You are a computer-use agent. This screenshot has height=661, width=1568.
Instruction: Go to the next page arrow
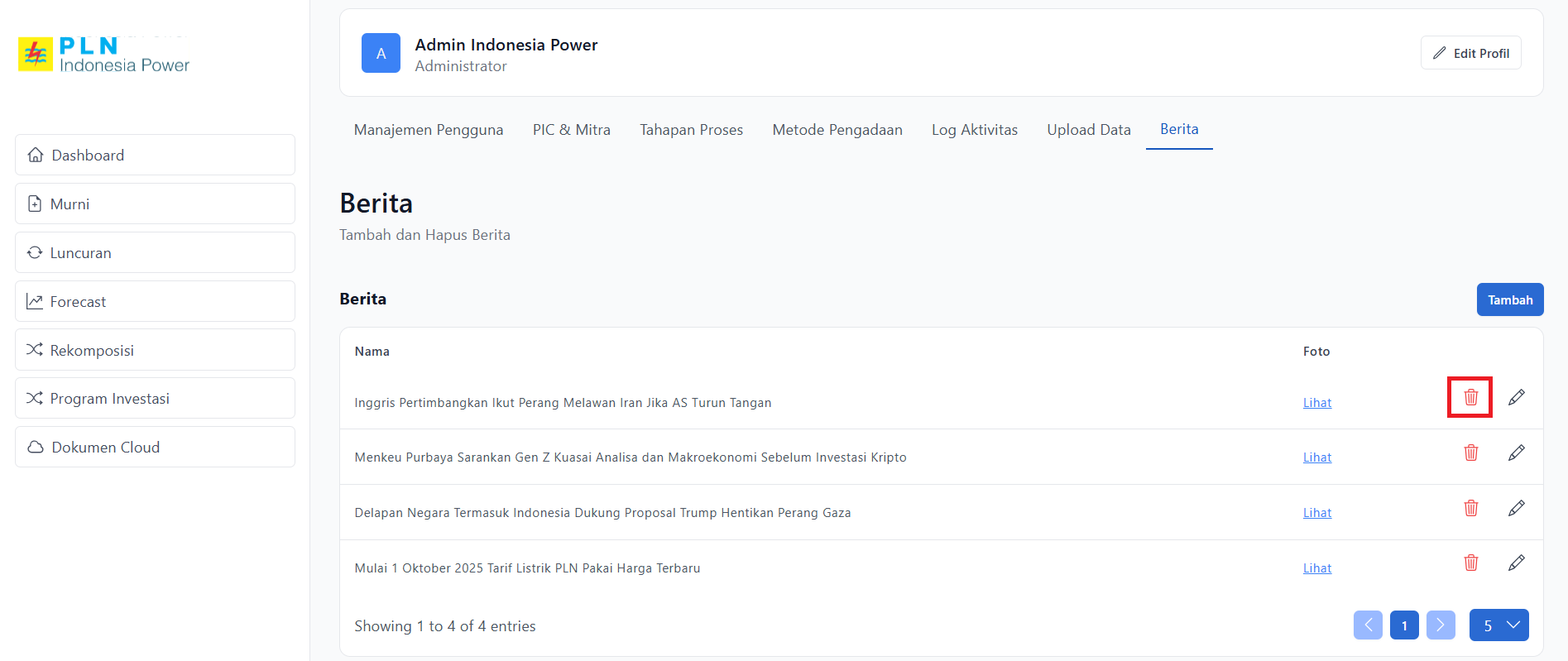(x=1440, y=625)
